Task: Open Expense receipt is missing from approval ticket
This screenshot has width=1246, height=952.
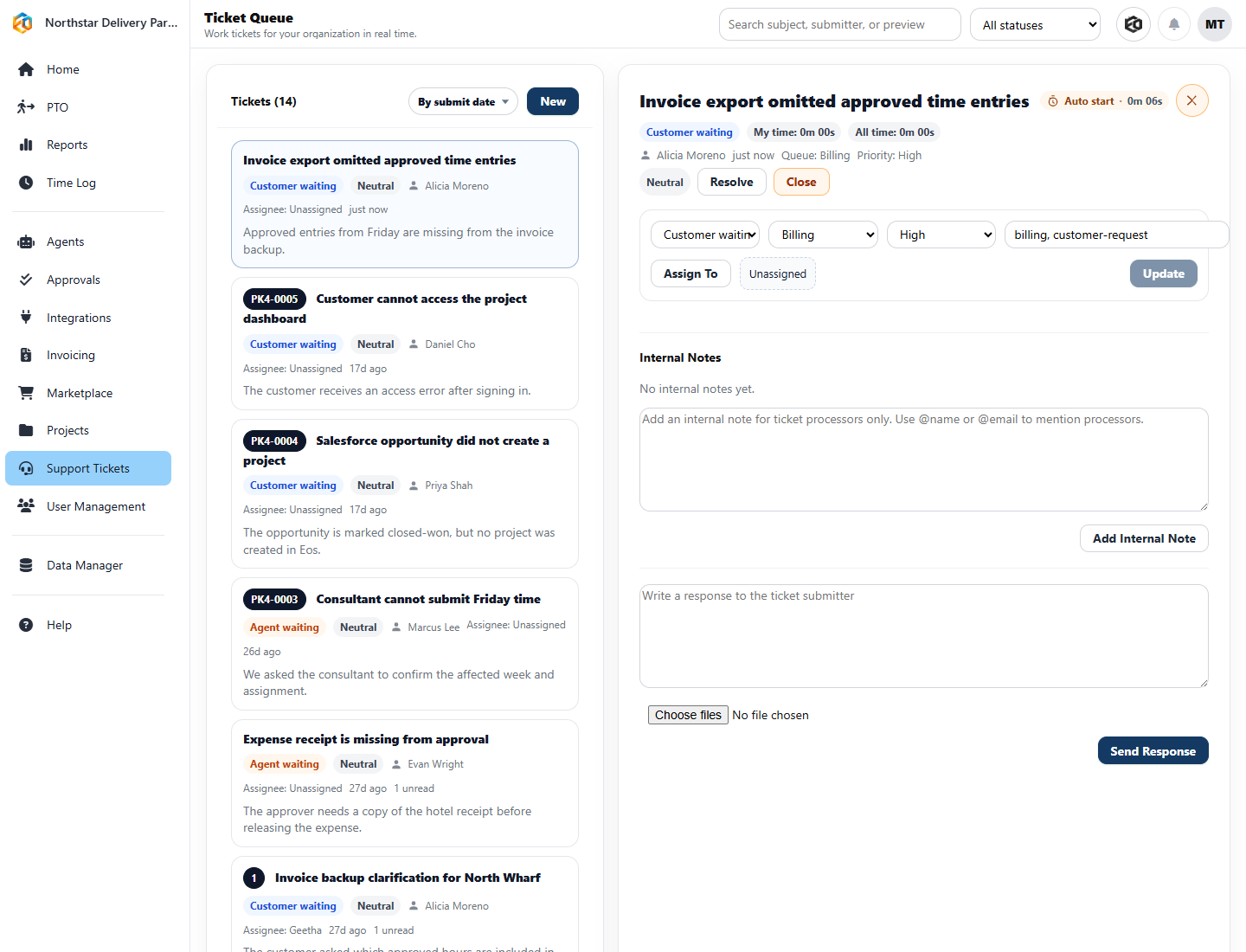Action: 405,783
